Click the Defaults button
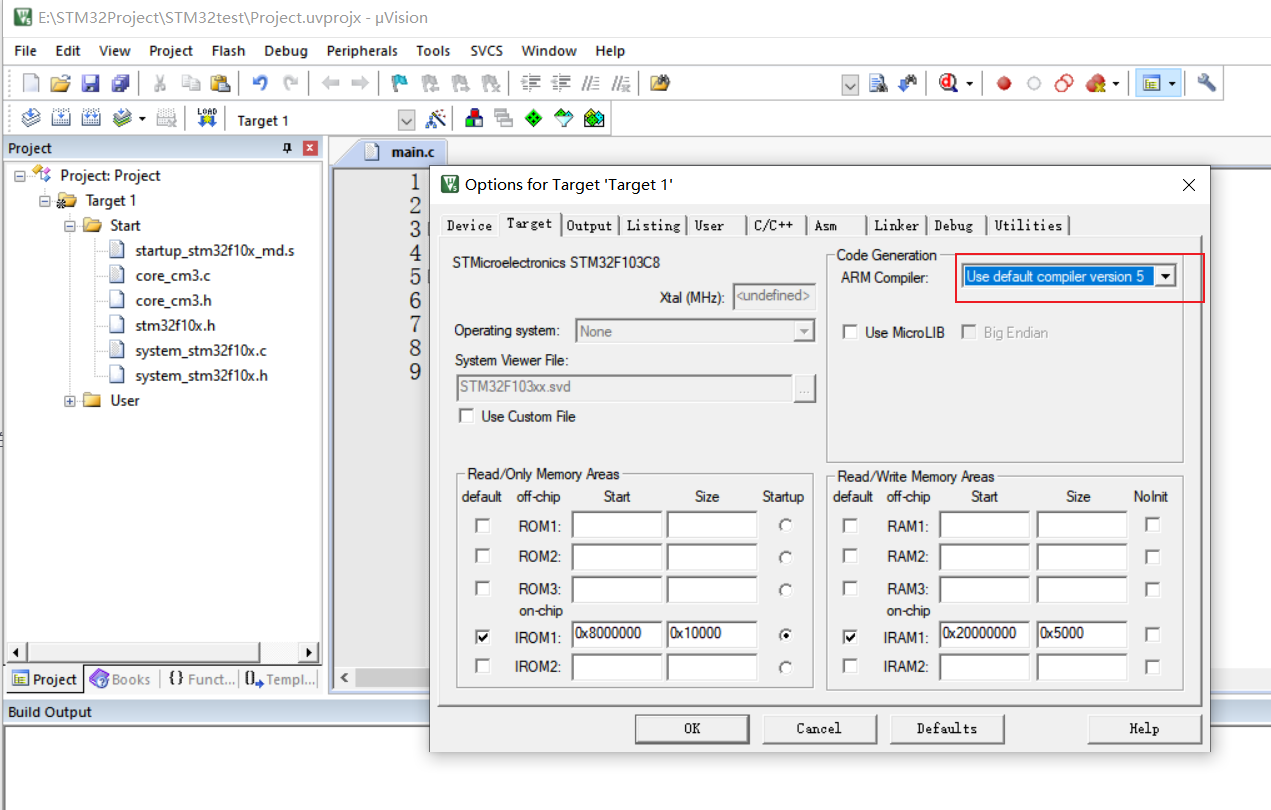This screenshot has width=1271, height=810. coord(946,729)
